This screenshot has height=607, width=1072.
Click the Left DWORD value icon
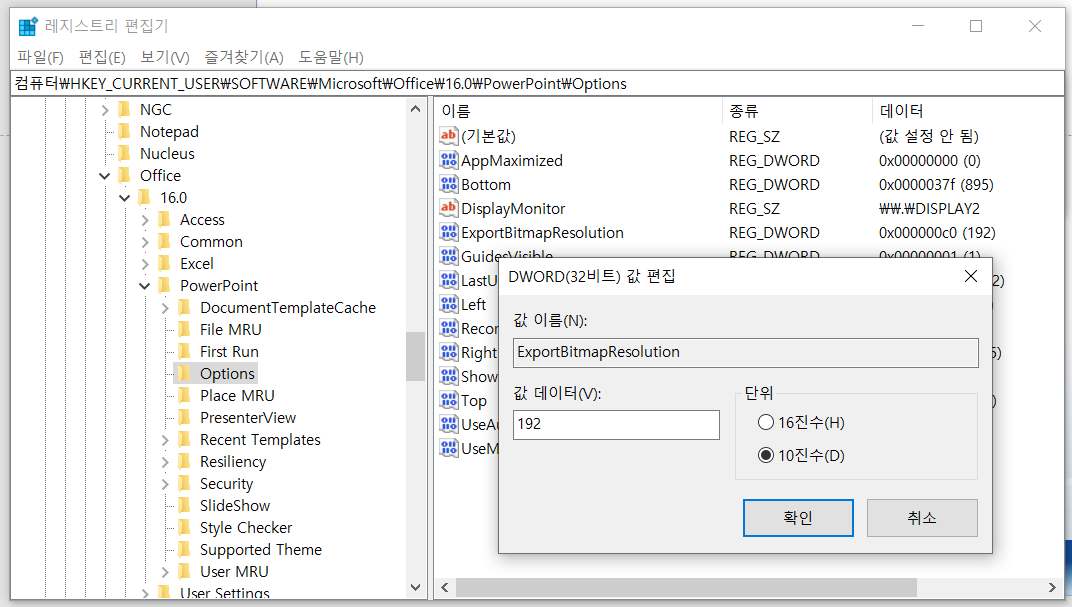448,304
